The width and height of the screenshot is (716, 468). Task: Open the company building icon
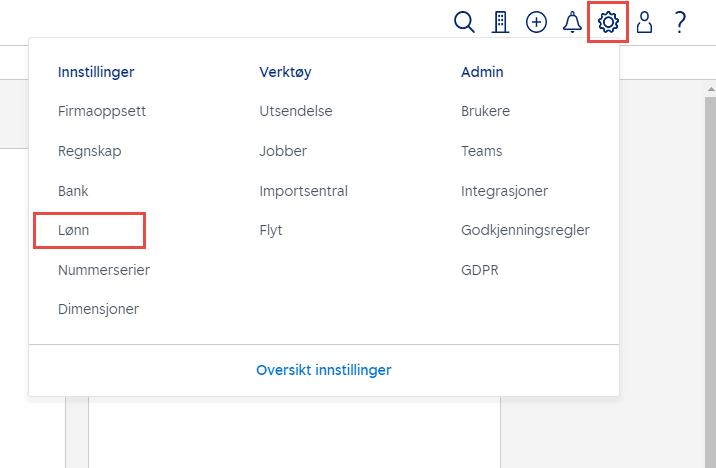[x=500, y=22]
